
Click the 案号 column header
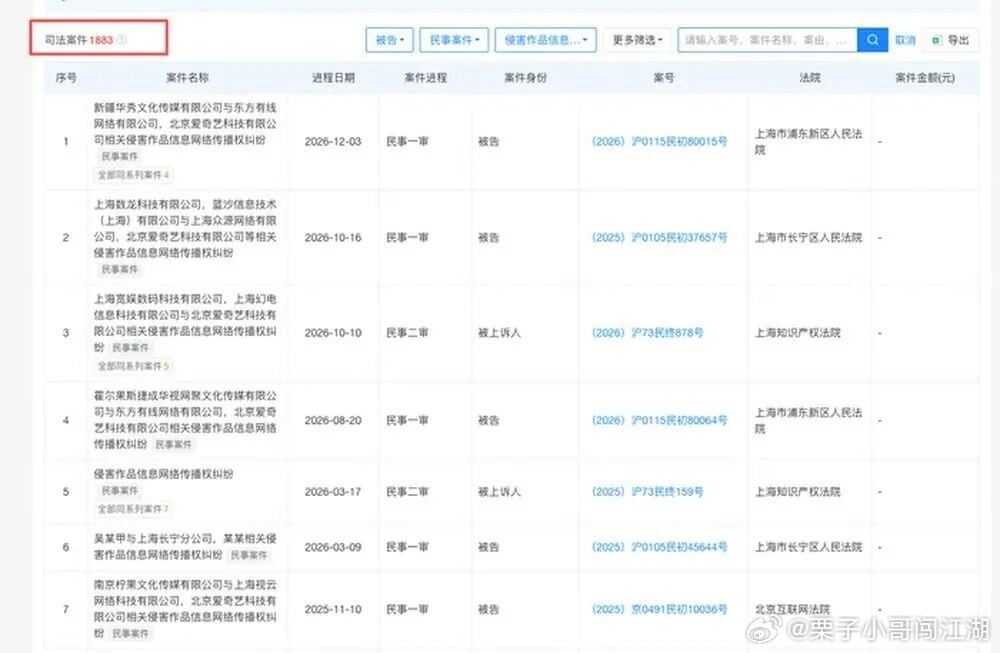[663, 78]
